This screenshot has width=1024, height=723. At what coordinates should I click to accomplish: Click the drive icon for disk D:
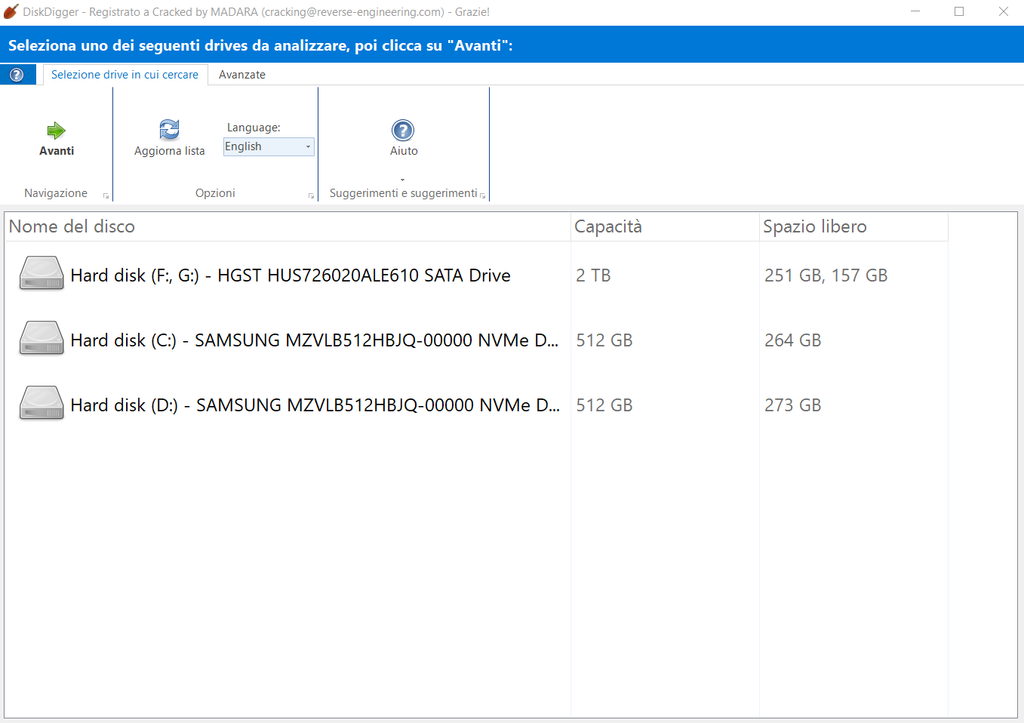41,402
